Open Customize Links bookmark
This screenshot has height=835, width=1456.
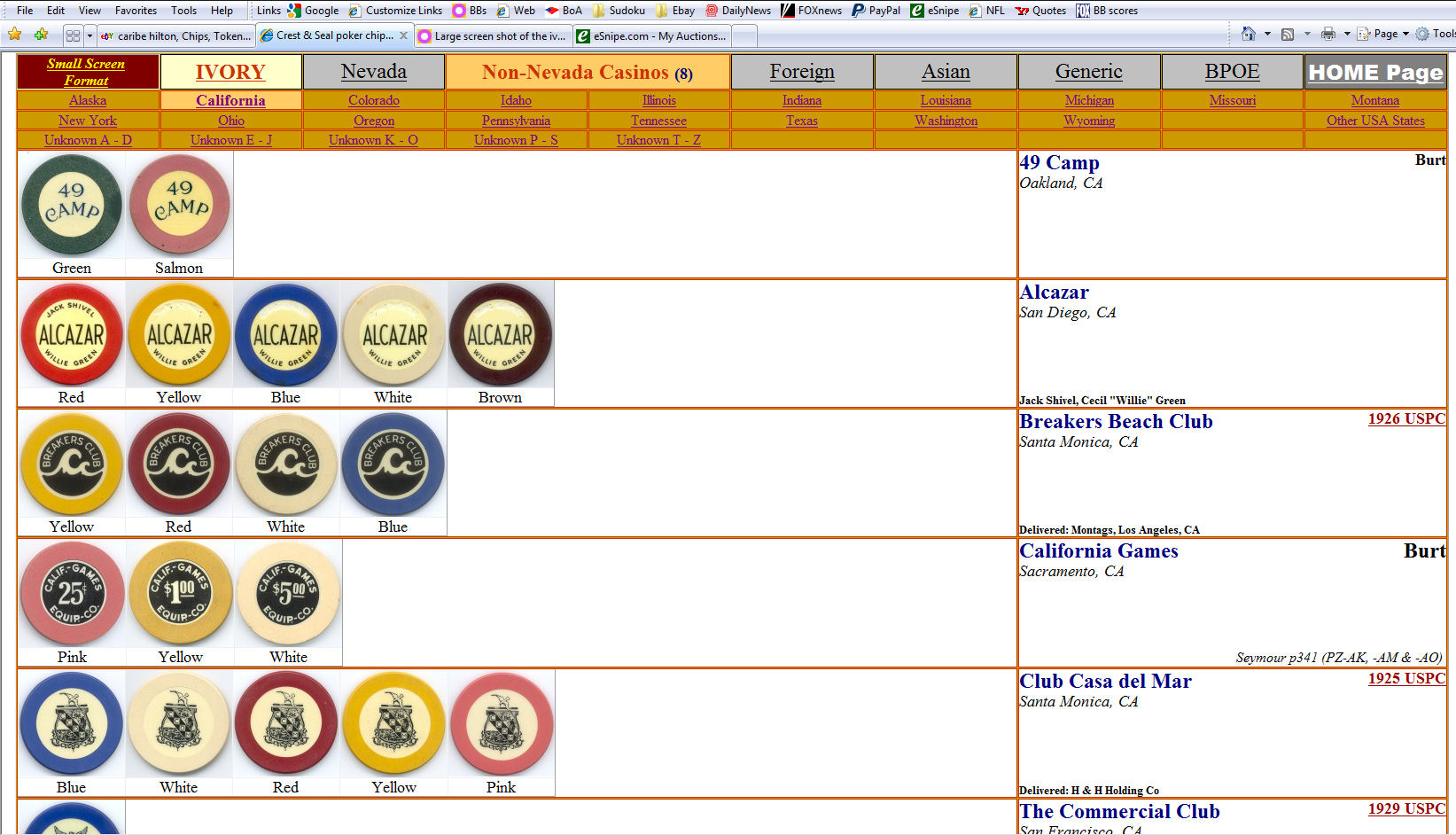click(395, 11)
